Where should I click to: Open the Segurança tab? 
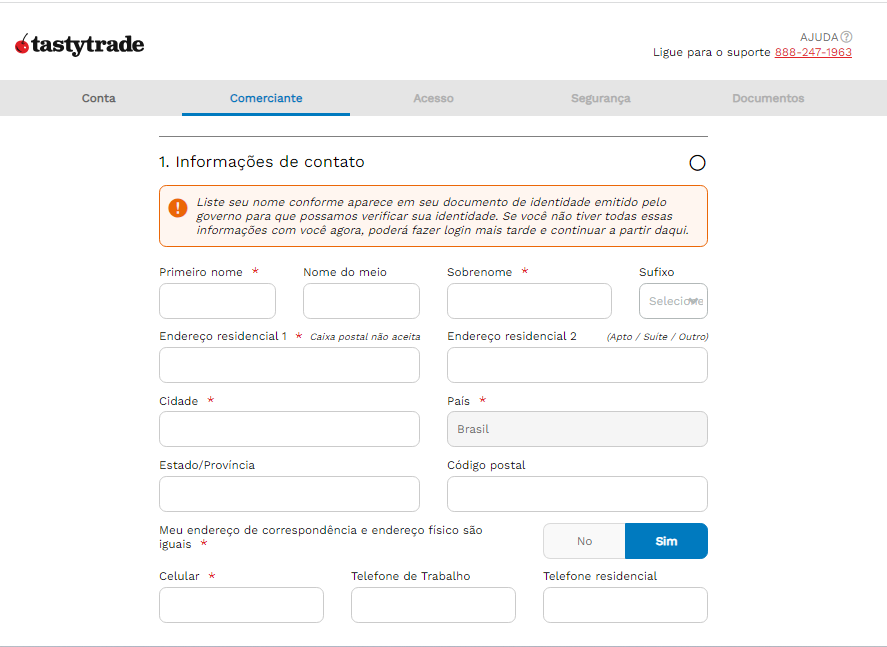pyautogui.click(x=600, y=98)
